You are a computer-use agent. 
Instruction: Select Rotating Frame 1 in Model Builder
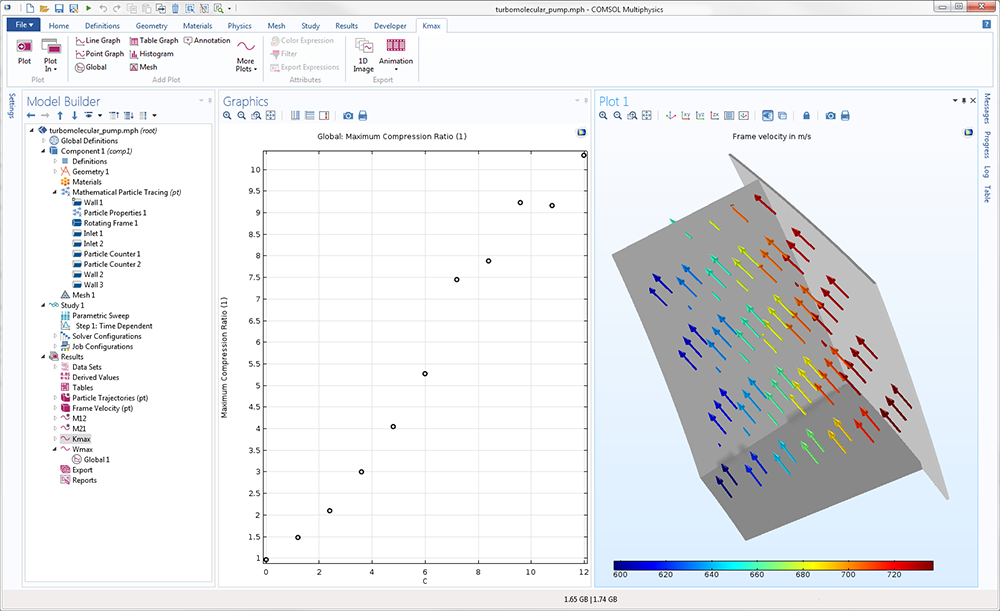tap(109, 223)
